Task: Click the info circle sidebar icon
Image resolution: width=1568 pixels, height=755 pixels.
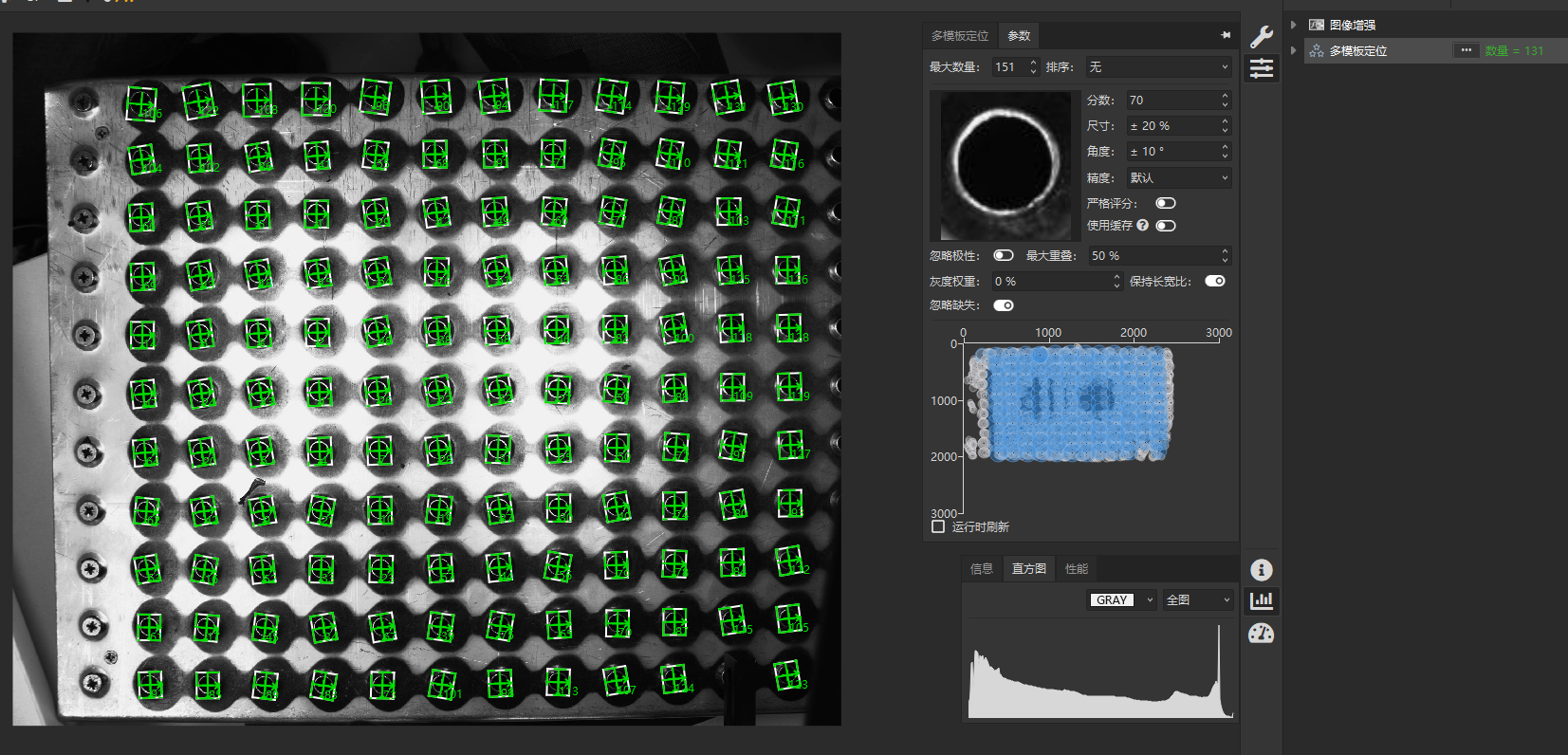Action: pyautogui.click(x=1261, y=569)
